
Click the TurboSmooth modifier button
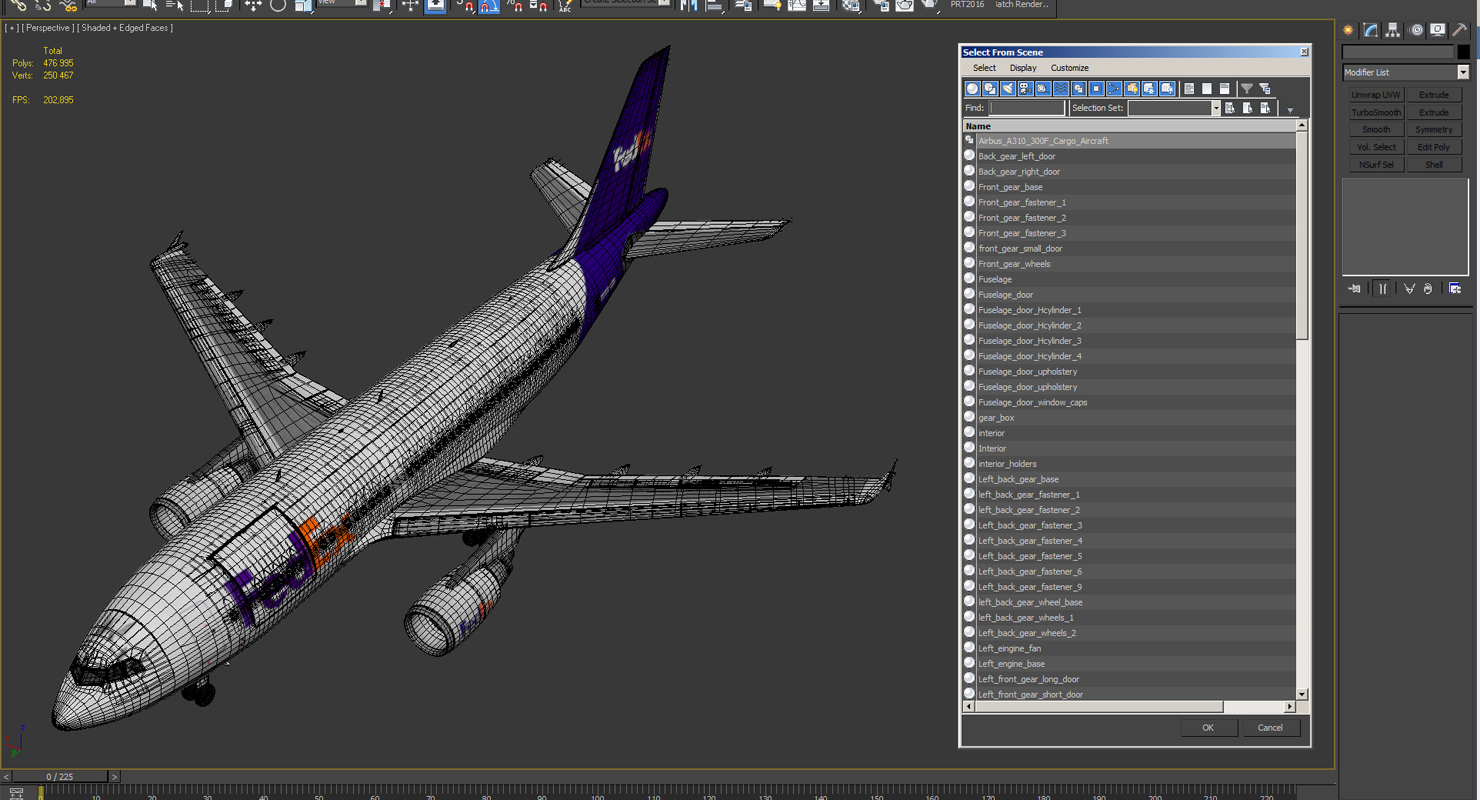point(1376,112)
